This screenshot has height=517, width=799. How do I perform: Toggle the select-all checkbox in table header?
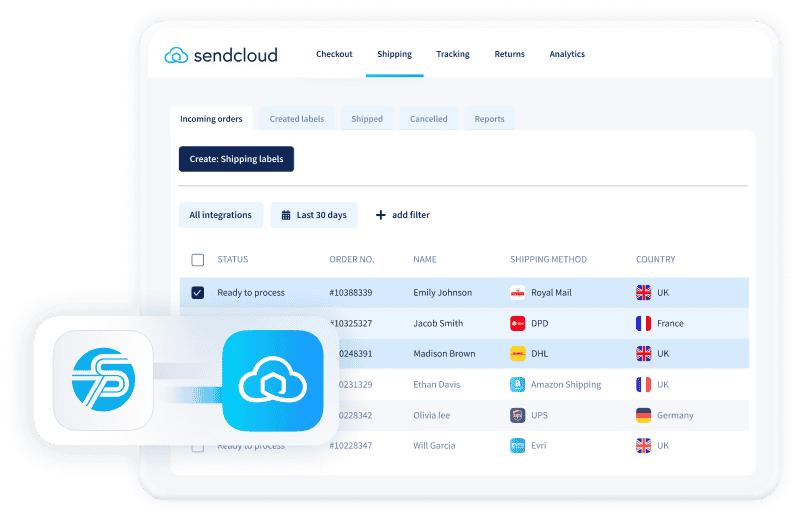click(x=197, y=260)
